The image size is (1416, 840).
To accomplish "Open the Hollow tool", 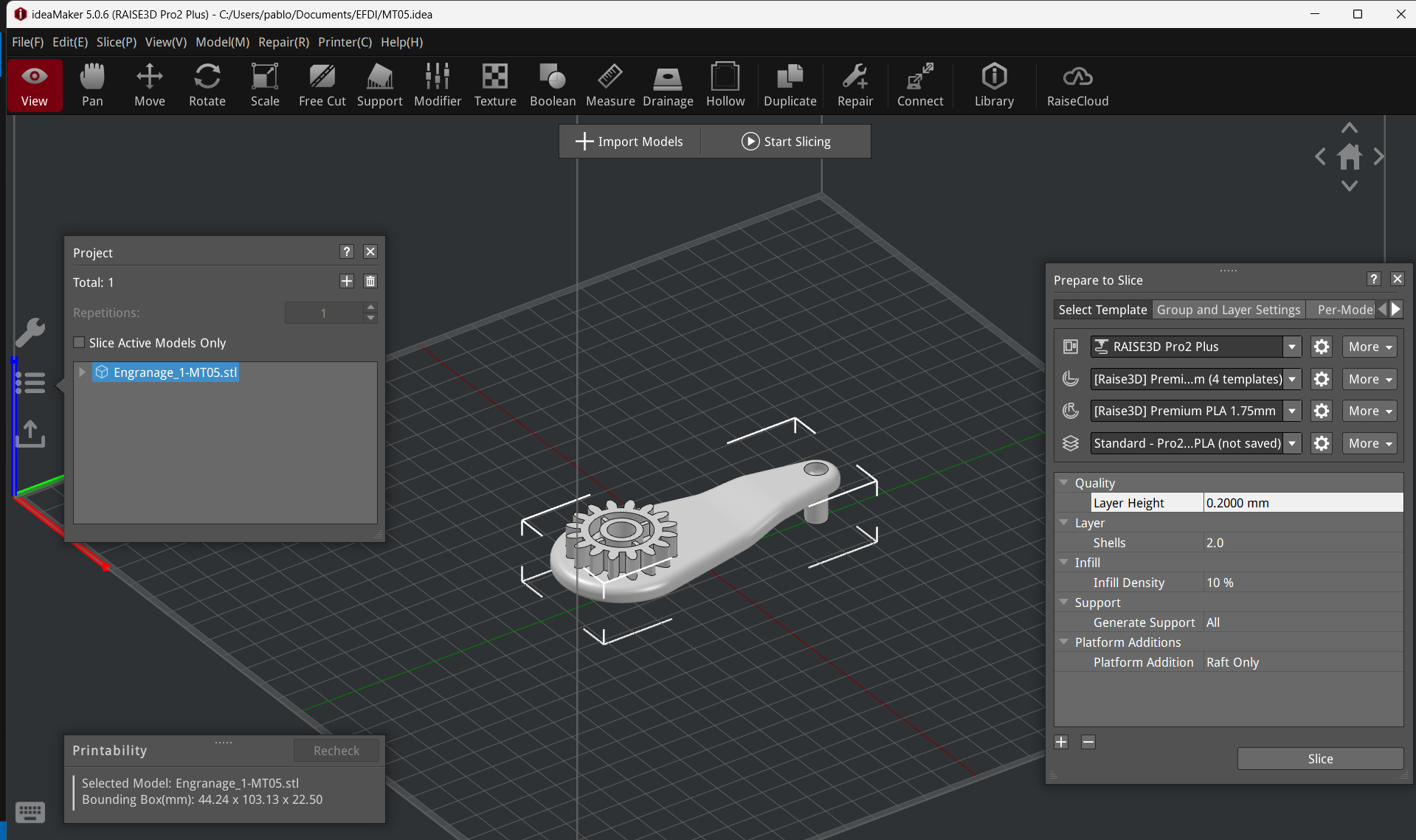I will point(725,86).
